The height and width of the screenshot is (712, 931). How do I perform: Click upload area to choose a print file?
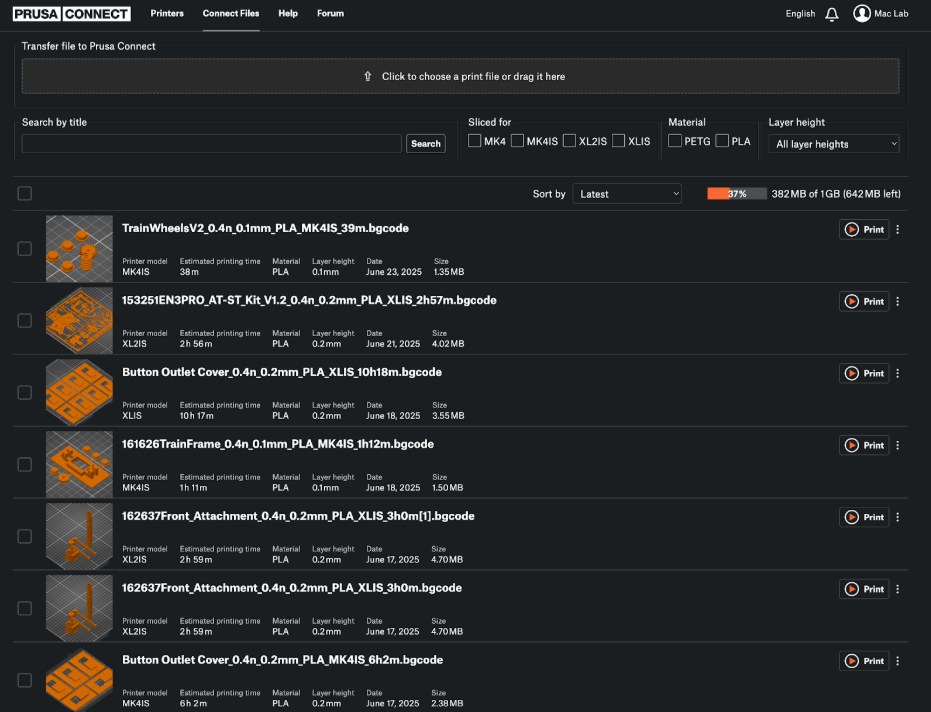[460, 76]
